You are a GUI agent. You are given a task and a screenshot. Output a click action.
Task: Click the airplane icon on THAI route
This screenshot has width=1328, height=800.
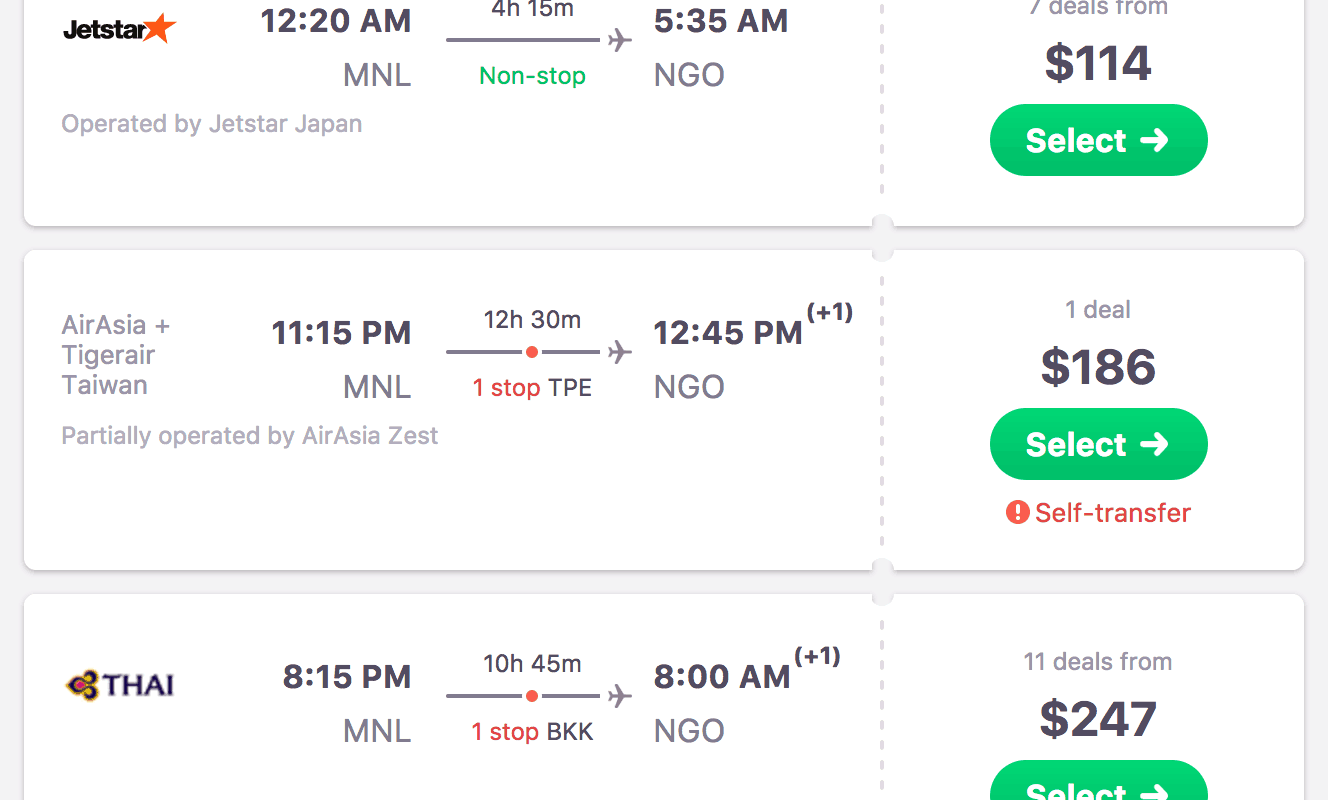(x=620, y=696)
